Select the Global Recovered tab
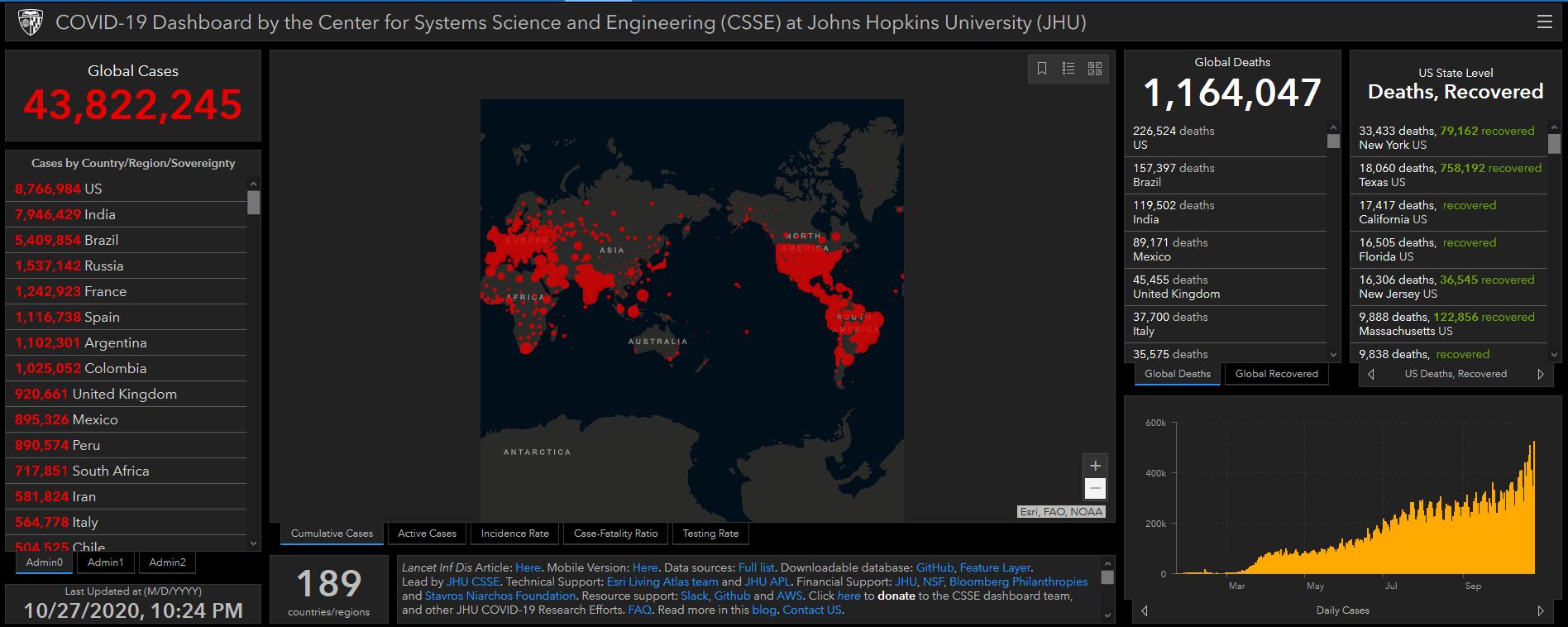1568x627 pixels. tap(1276, 374)
